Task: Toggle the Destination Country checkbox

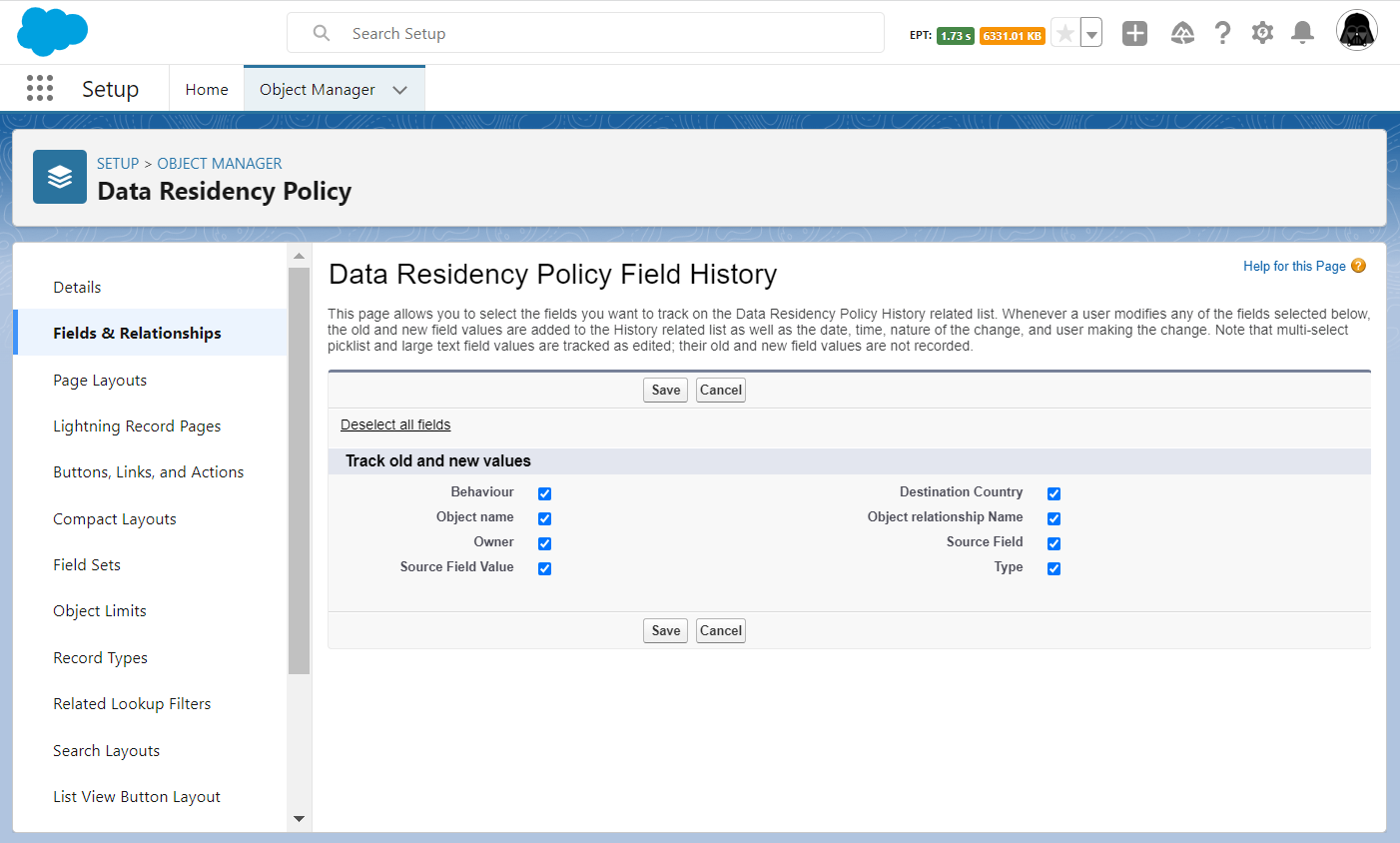Action: click(1053, 493)
